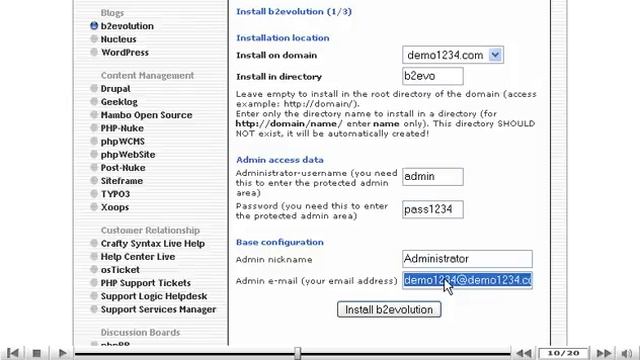640x360 pixels.
Task: Select Support Services Manager link
Action: (x=158, y=309)
